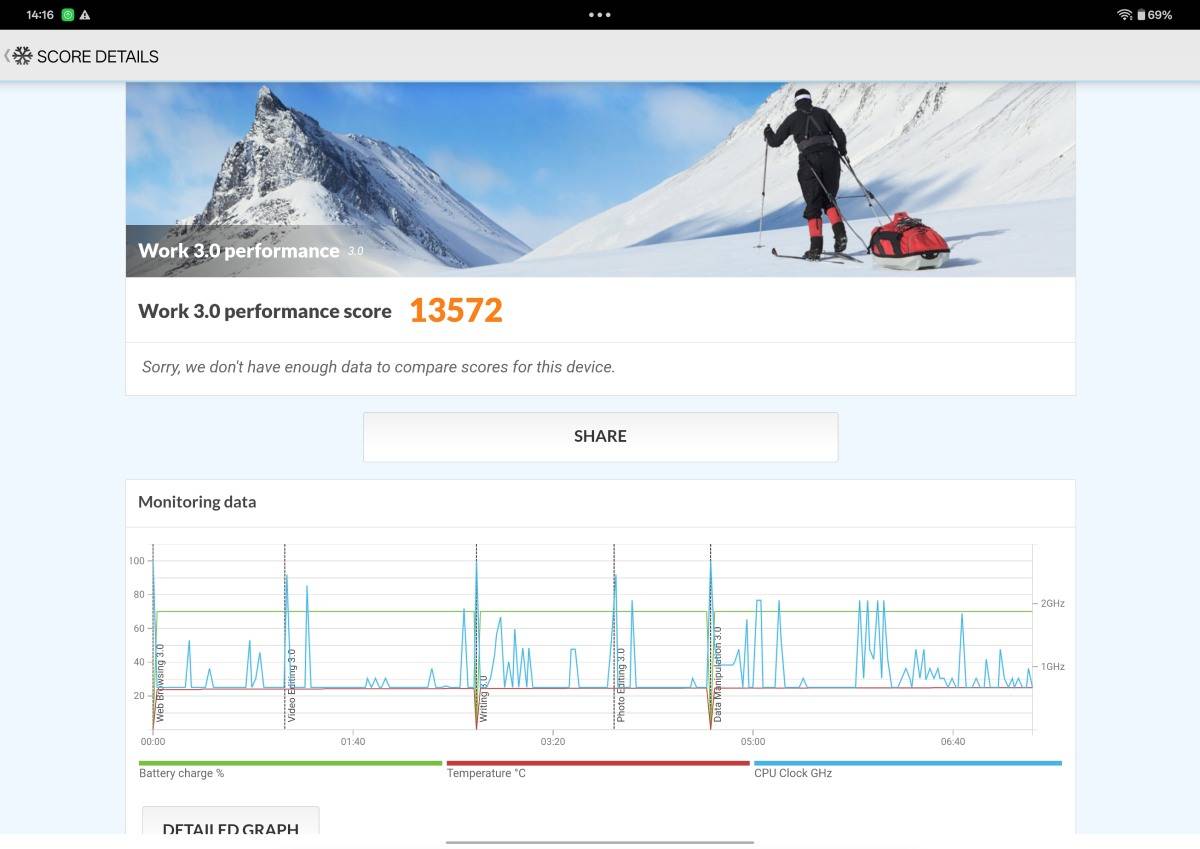The image size is (1200, 849).
Task: Tap the bottom navigation gesture handle
Action: click(x=600, y=842)
